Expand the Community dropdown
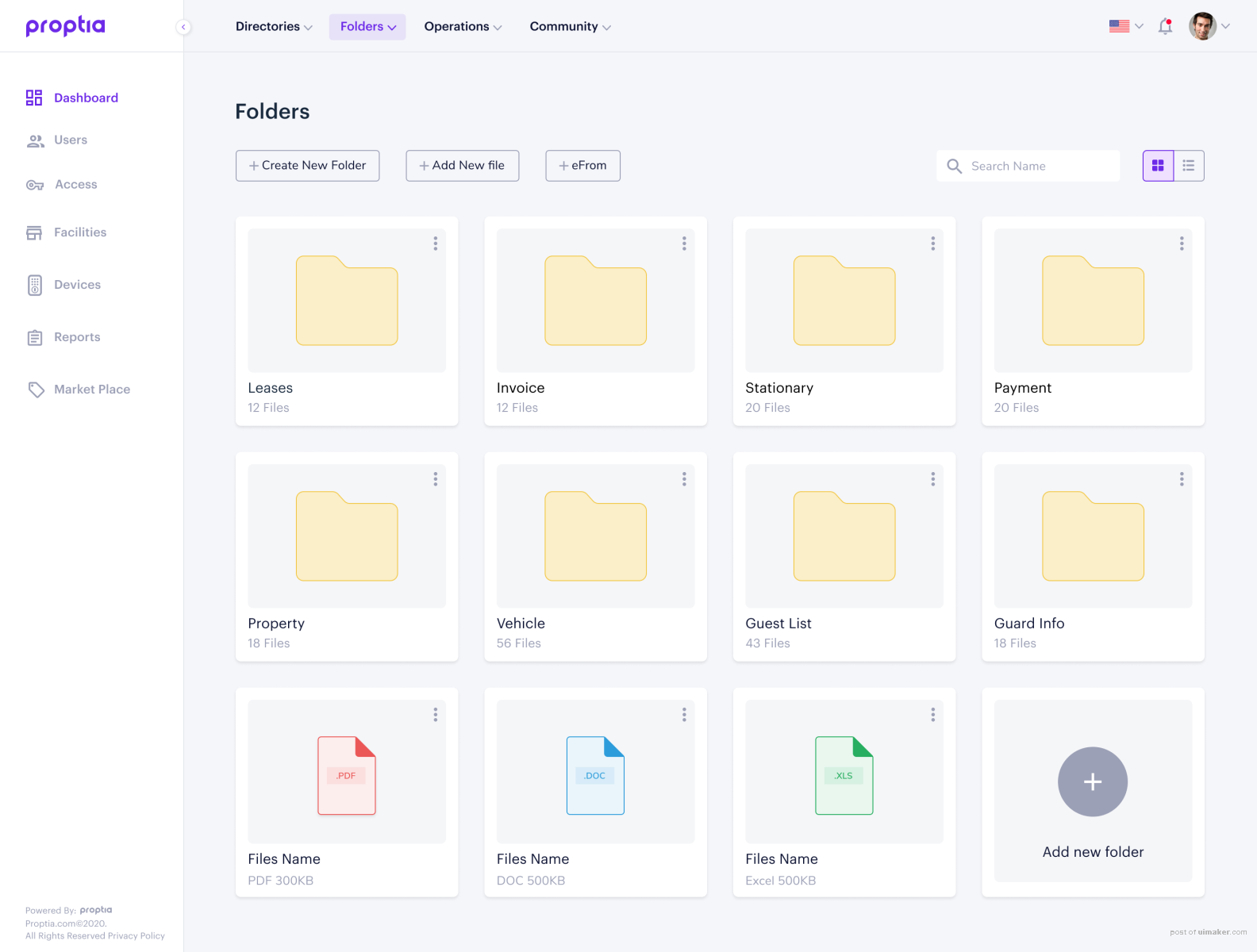This screenshot has width=1257, height=952. (570, 27)
